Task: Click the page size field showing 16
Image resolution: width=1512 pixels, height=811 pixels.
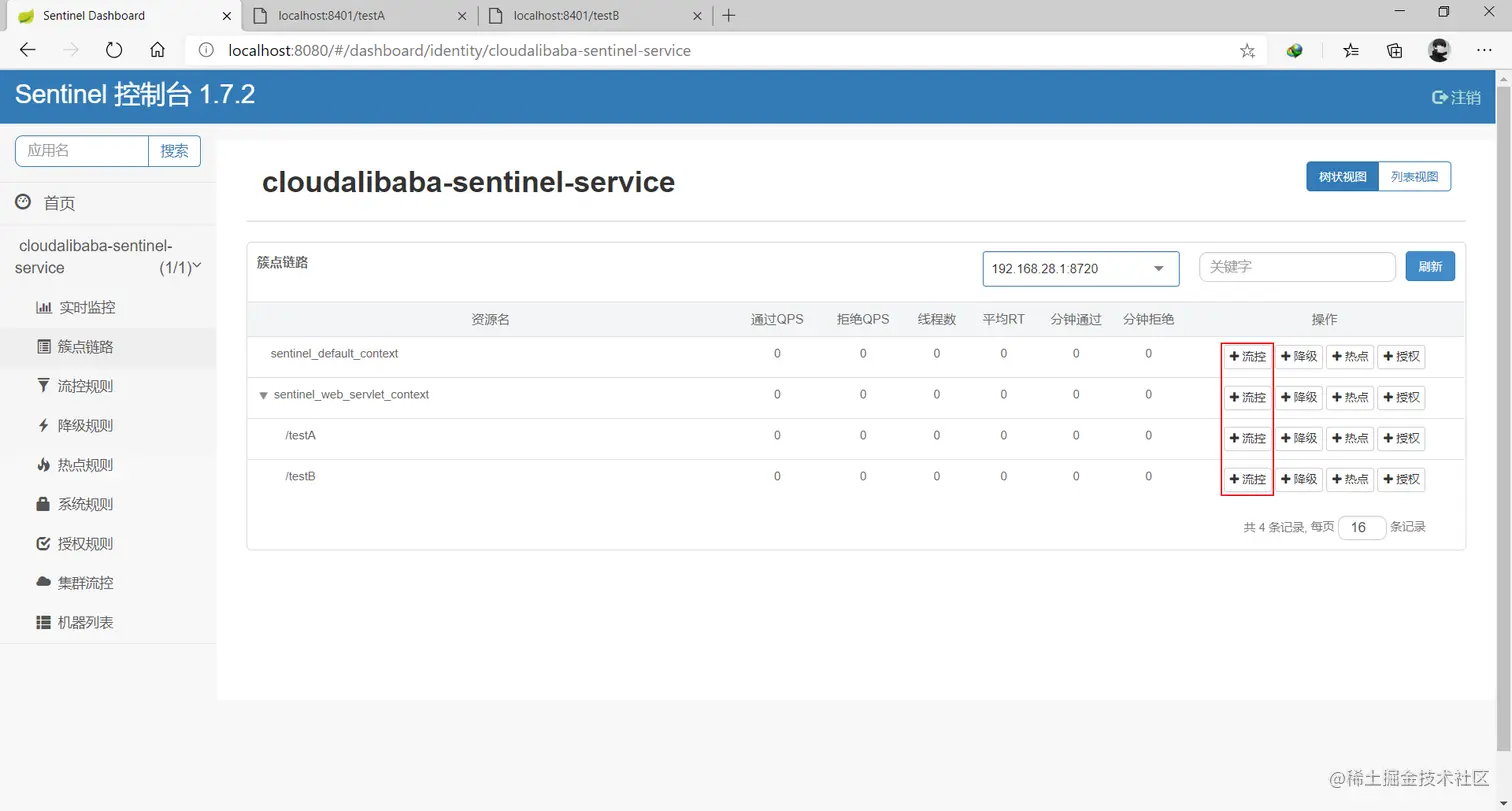Action: point(1362,527)
